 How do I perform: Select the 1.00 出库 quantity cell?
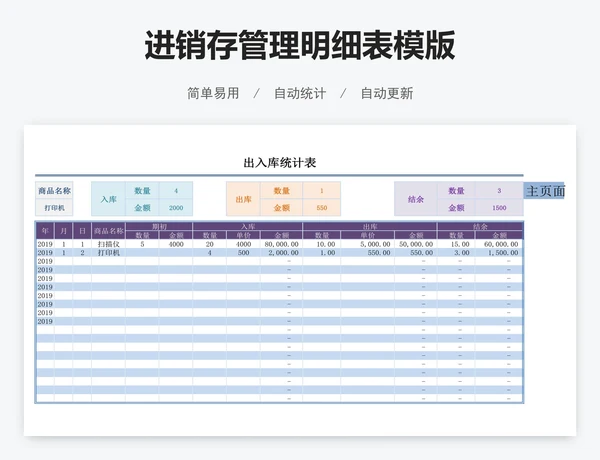coord(322,253)
